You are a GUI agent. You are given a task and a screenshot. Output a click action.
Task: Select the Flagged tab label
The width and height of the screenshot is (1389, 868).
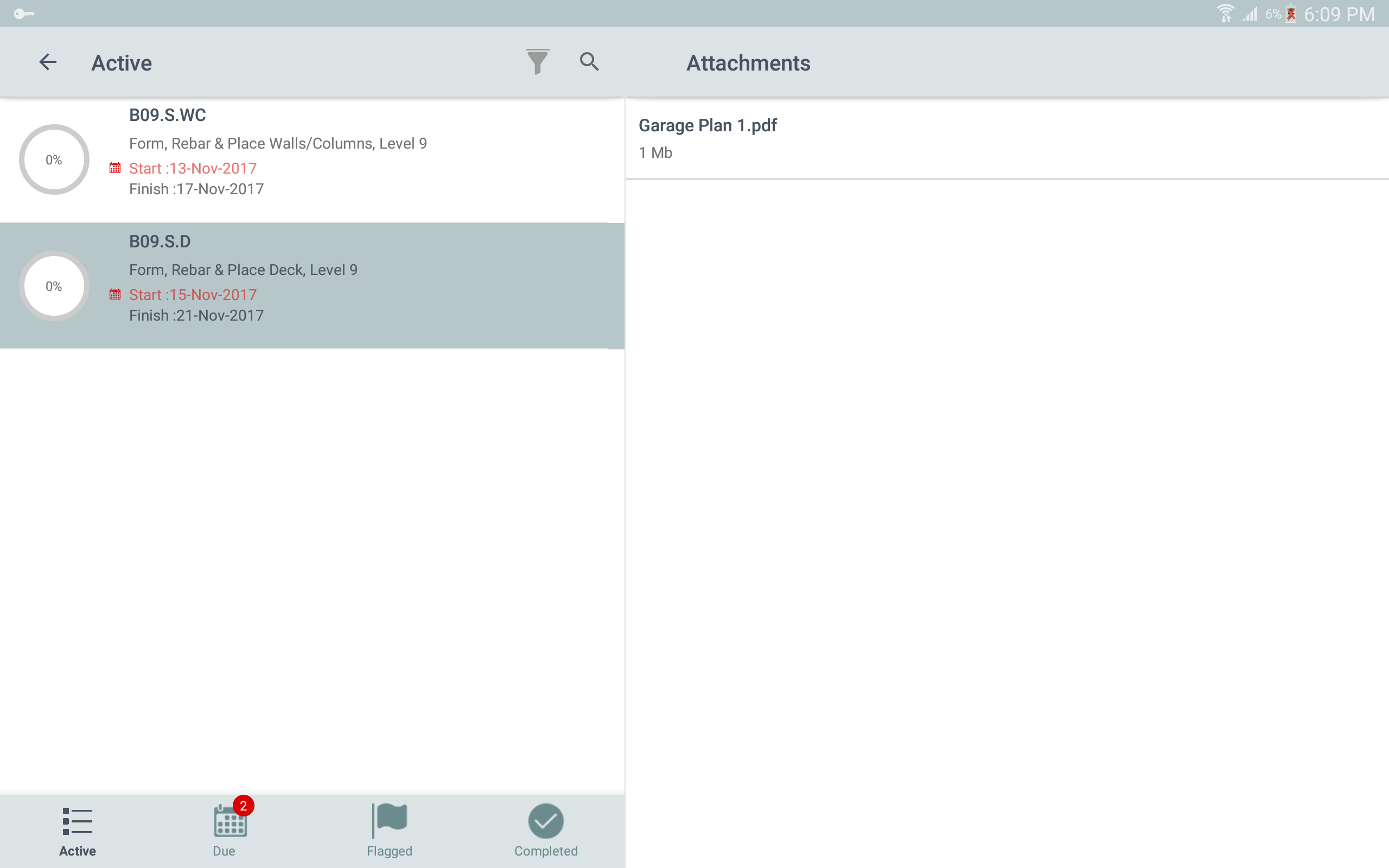[x=390, y=851]
